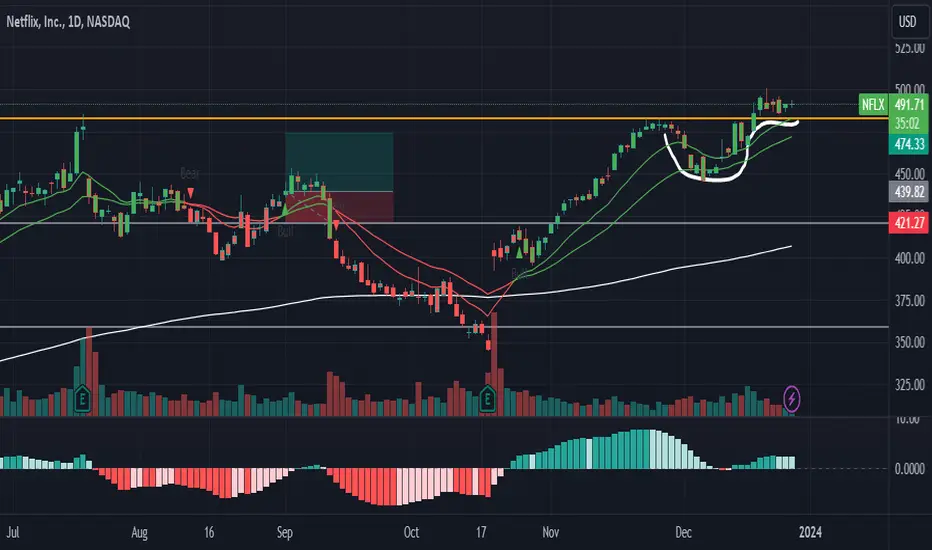Click the Nov date axis label
This screenshot has height=550, width=932.
pyautogui.click(x=550, y=532)
